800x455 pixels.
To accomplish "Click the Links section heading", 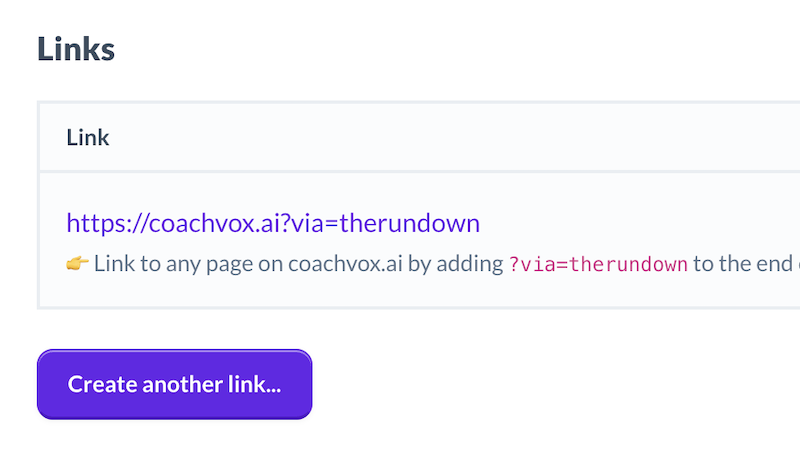I will coord(76,49).
